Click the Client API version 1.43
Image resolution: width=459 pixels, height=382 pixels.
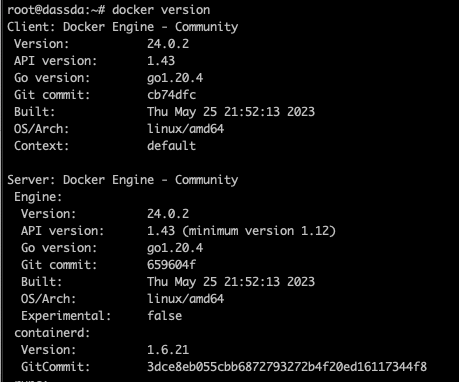point(161,61)
